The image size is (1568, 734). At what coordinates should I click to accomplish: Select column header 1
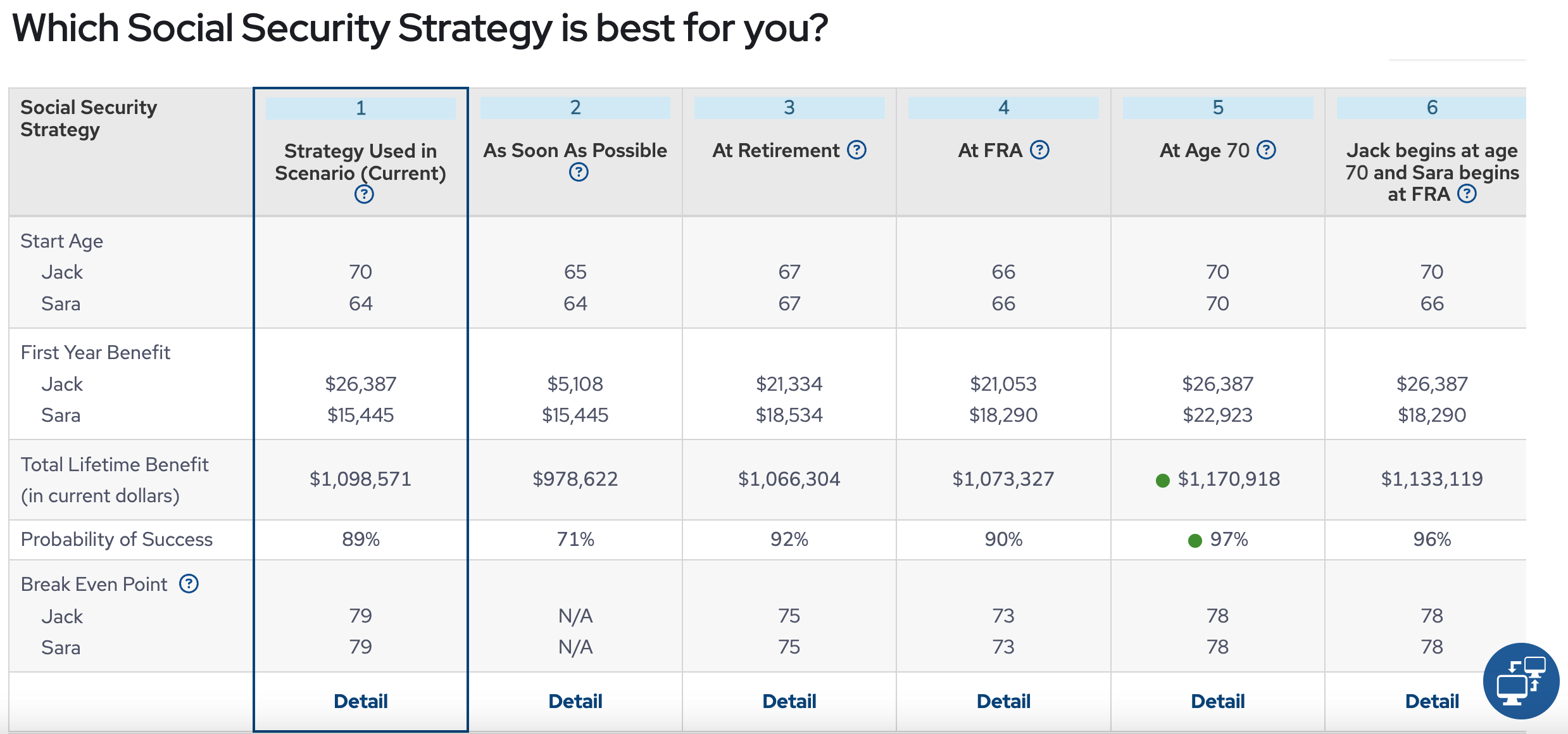pyautogui.click(x=360, y=108)
